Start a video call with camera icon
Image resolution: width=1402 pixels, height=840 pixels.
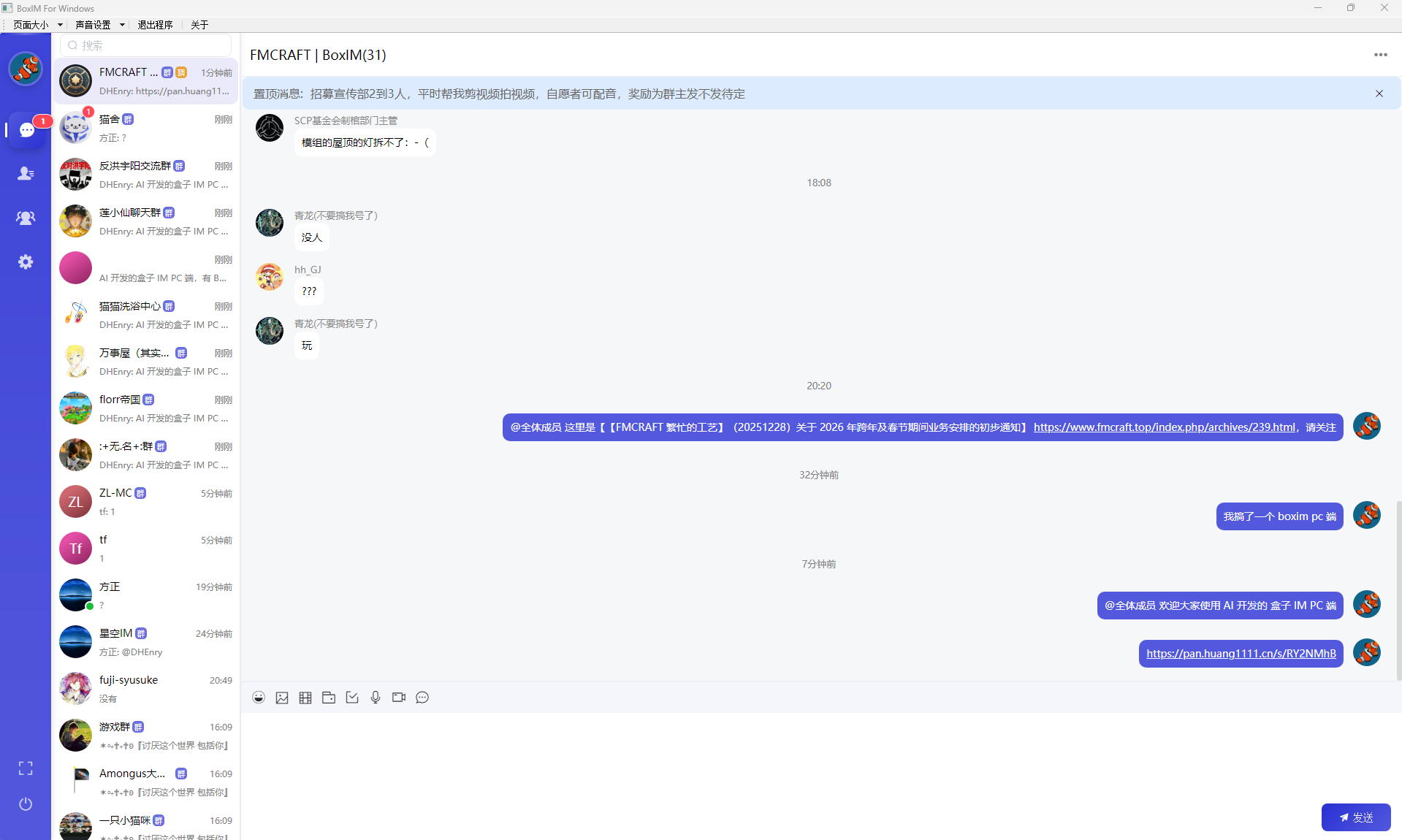(399, 698)
